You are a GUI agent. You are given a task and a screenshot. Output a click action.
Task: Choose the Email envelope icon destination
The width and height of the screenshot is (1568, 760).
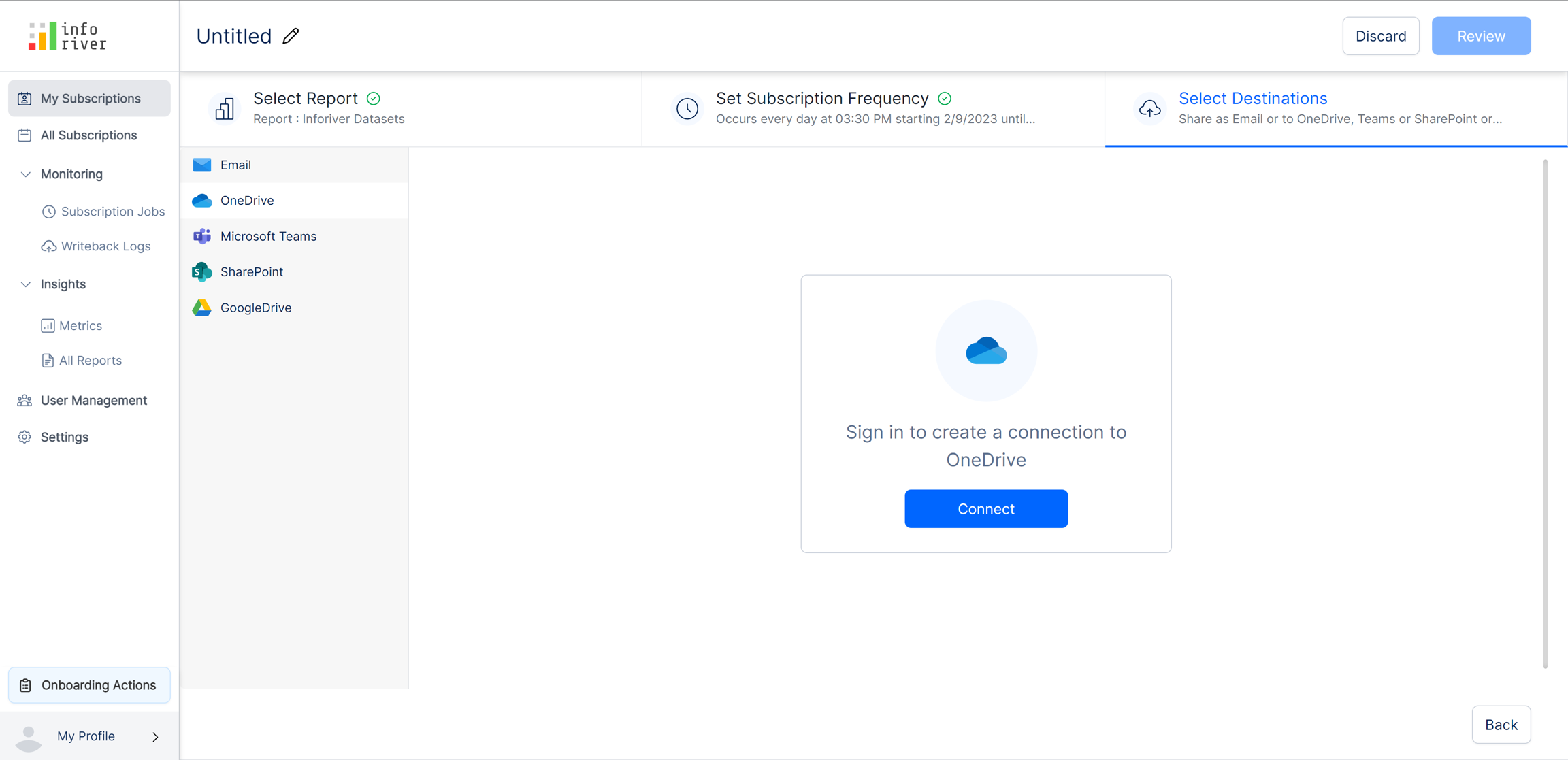click(202, 165)
